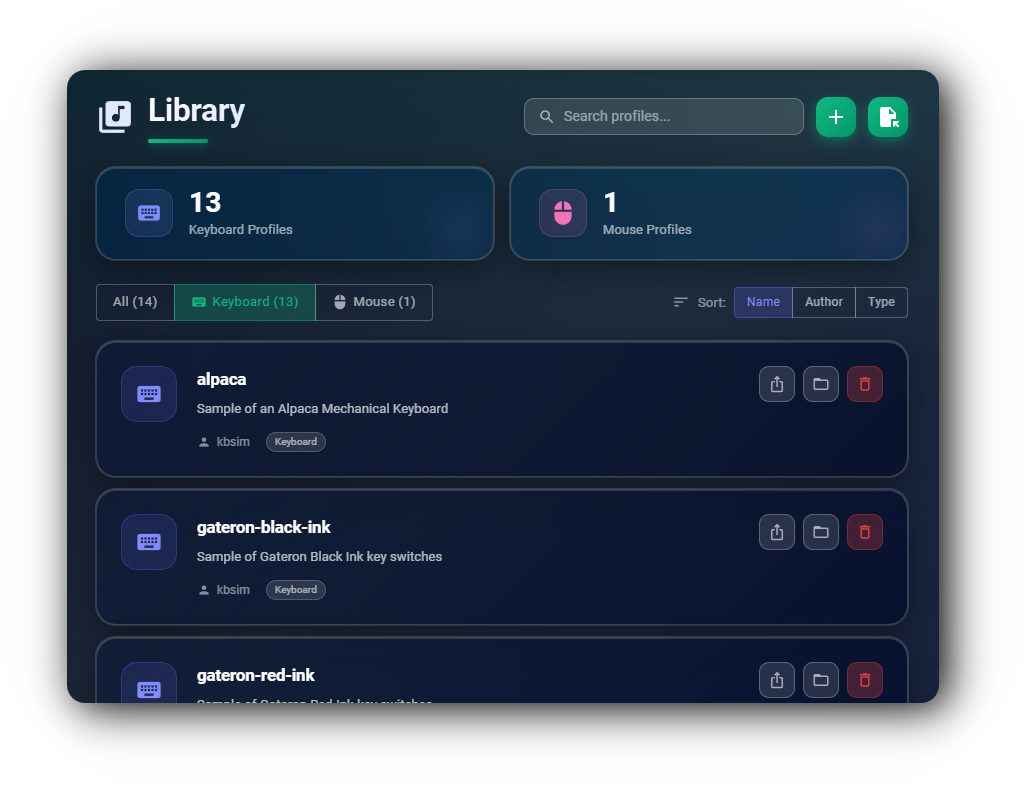Click the green import file icon

click(888, 116)
